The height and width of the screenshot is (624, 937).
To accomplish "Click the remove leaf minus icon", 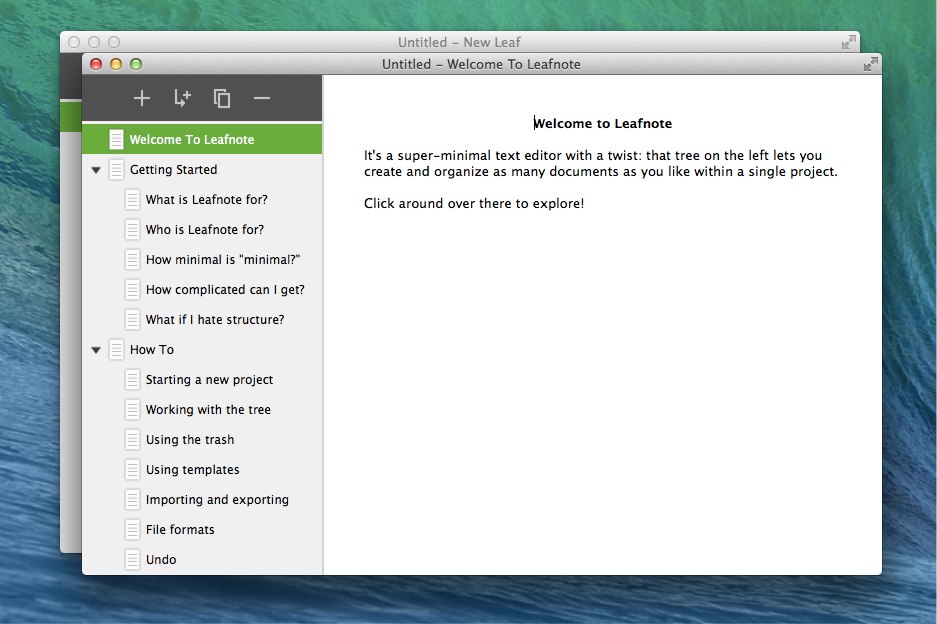I will point(262,98).
